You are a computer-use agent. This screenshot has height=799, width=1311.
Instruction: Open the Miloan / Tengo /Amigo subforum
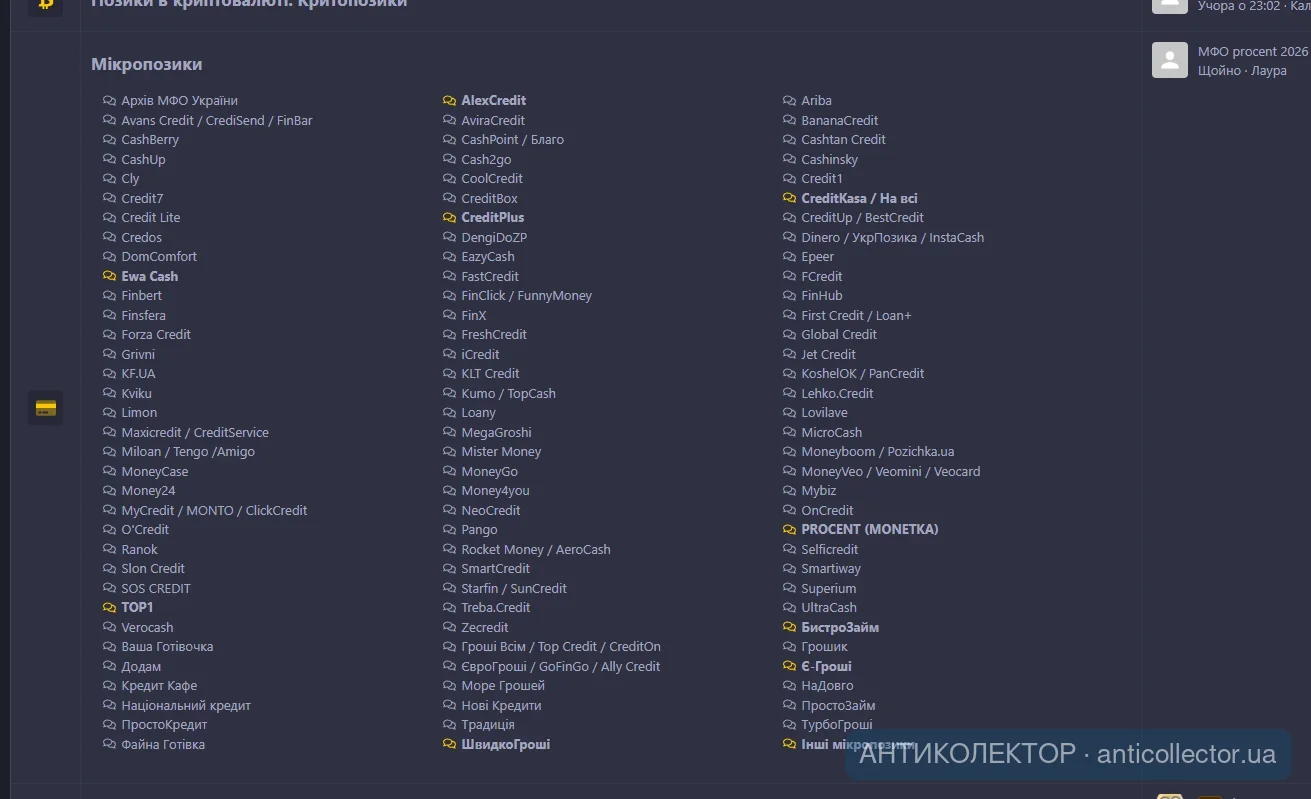[188, 452]
